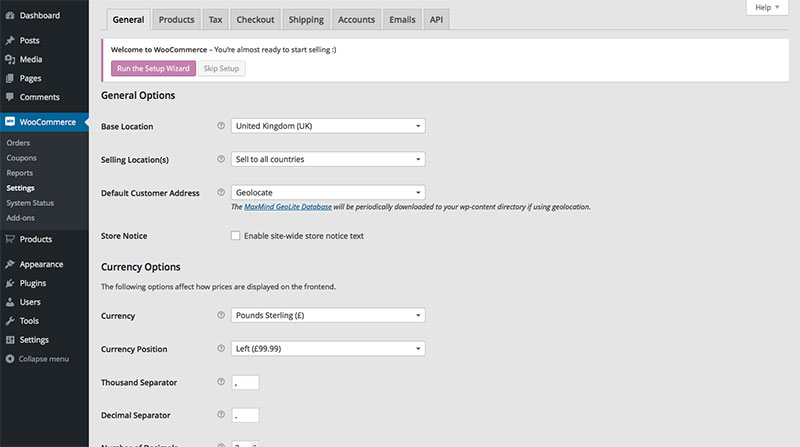
Task: Switch to the Tax tab
Action: (x=215, y=19)
